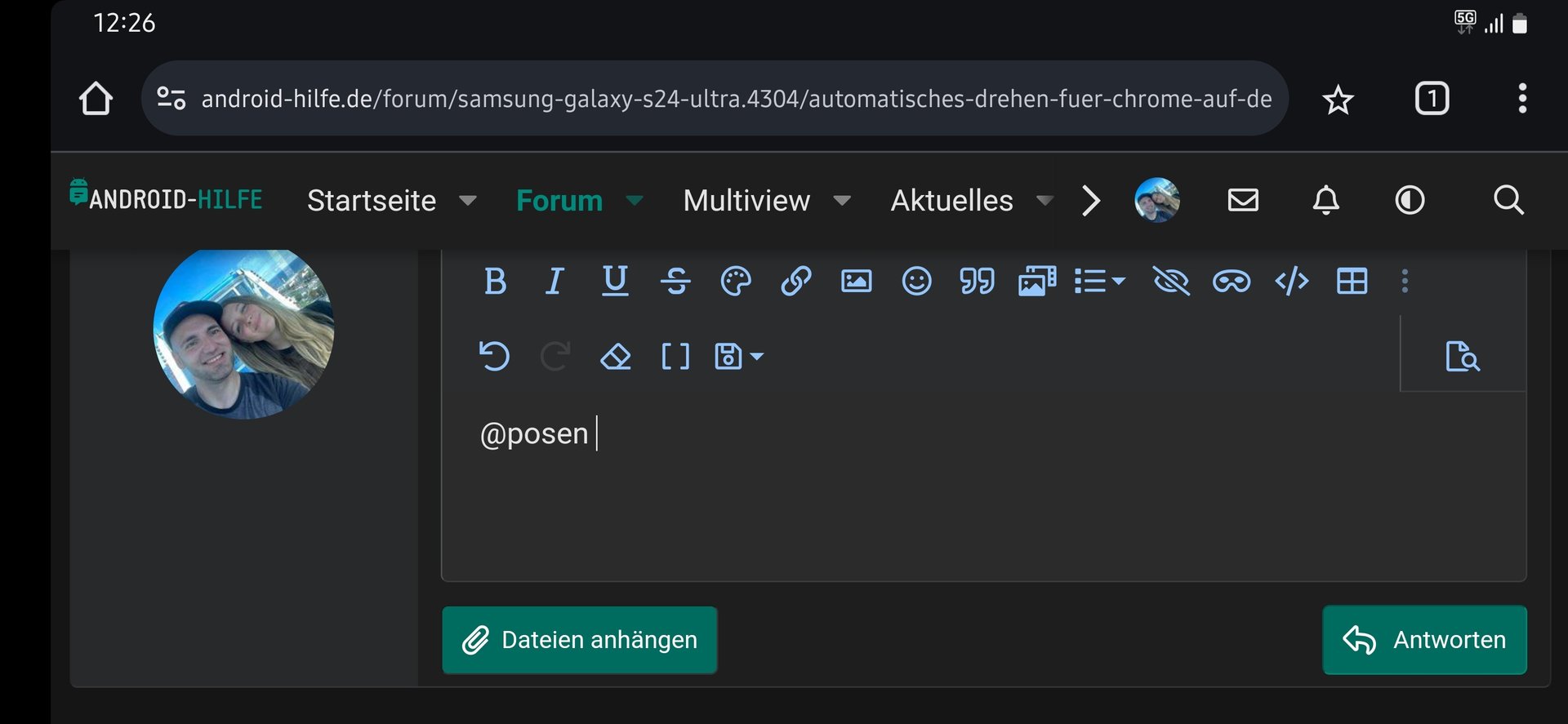This screenshot has width=1568, height=724.
Task: Insert a table into the post
Action: pyautogui.click(x=1352, y=282)
